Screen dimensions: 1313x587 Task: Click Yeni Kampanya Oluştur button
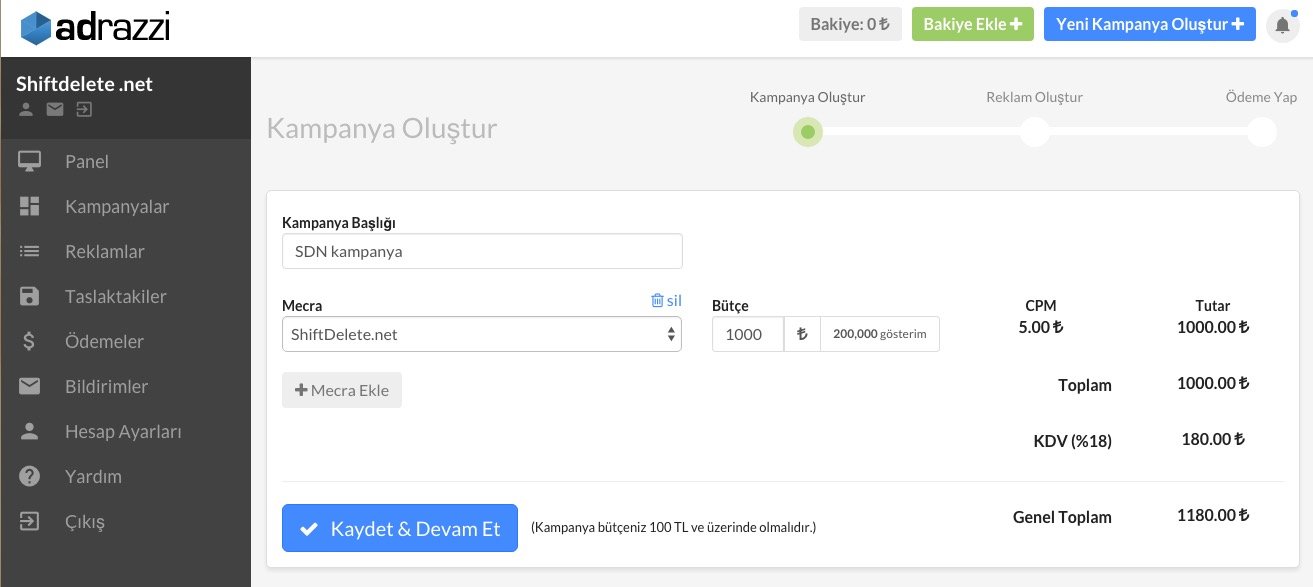1149,24
